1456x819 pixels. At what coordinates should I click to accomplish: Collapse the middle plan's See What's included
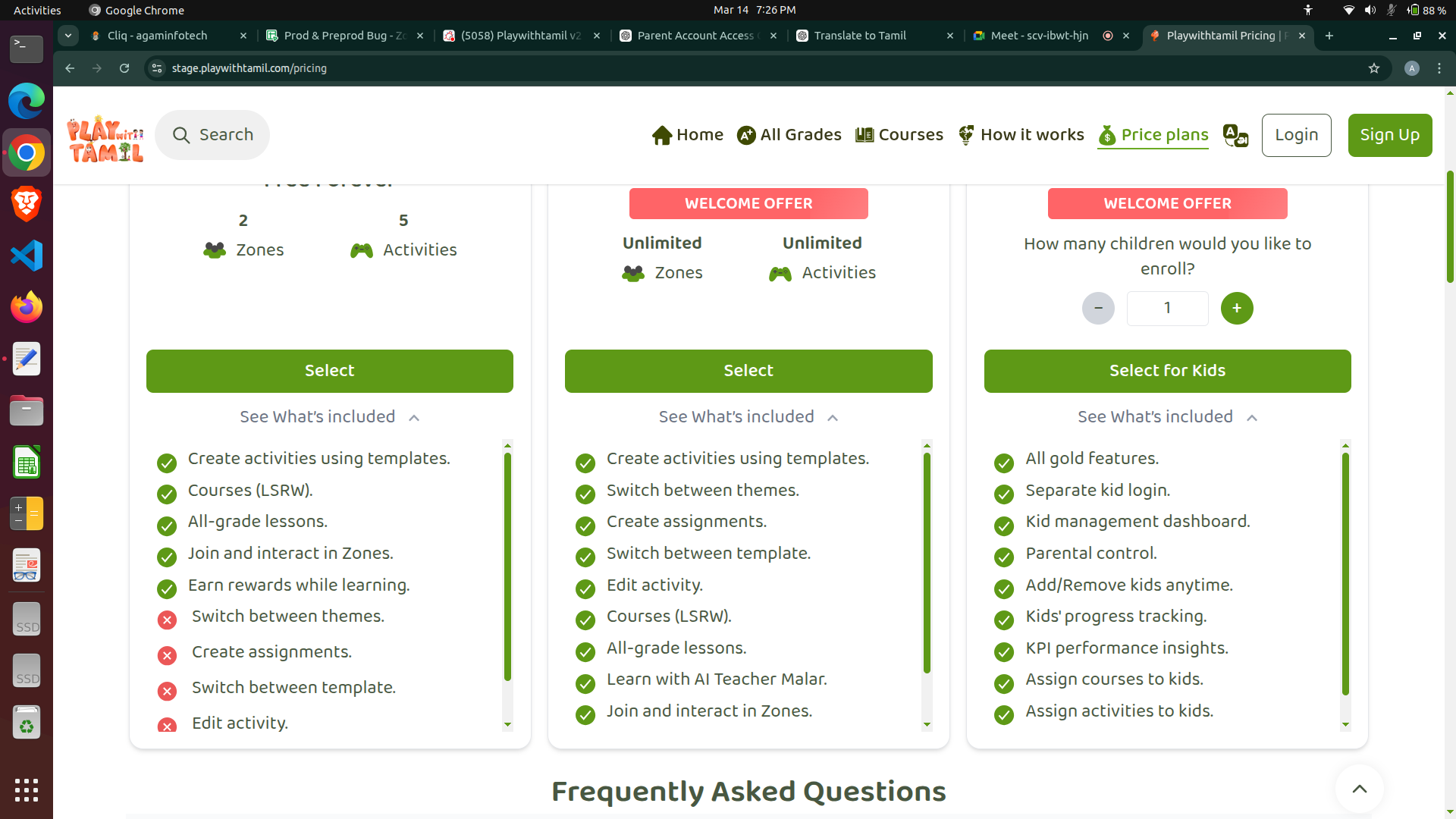point(748,417)
